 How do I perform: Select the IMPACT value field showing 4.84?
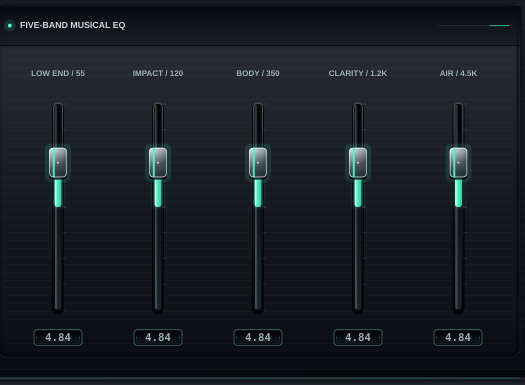158,337
